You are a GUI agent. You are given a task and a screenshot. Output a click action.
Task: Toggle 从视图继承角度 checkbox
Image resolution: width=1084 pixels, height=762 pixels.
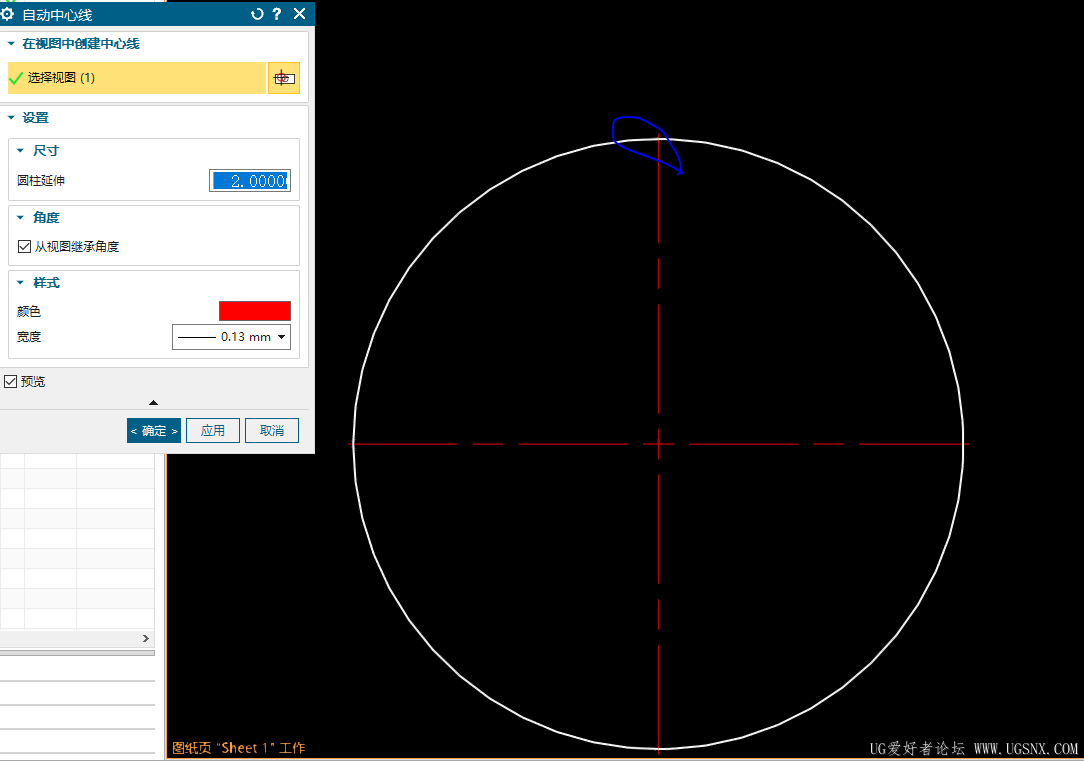coord(24,246)
